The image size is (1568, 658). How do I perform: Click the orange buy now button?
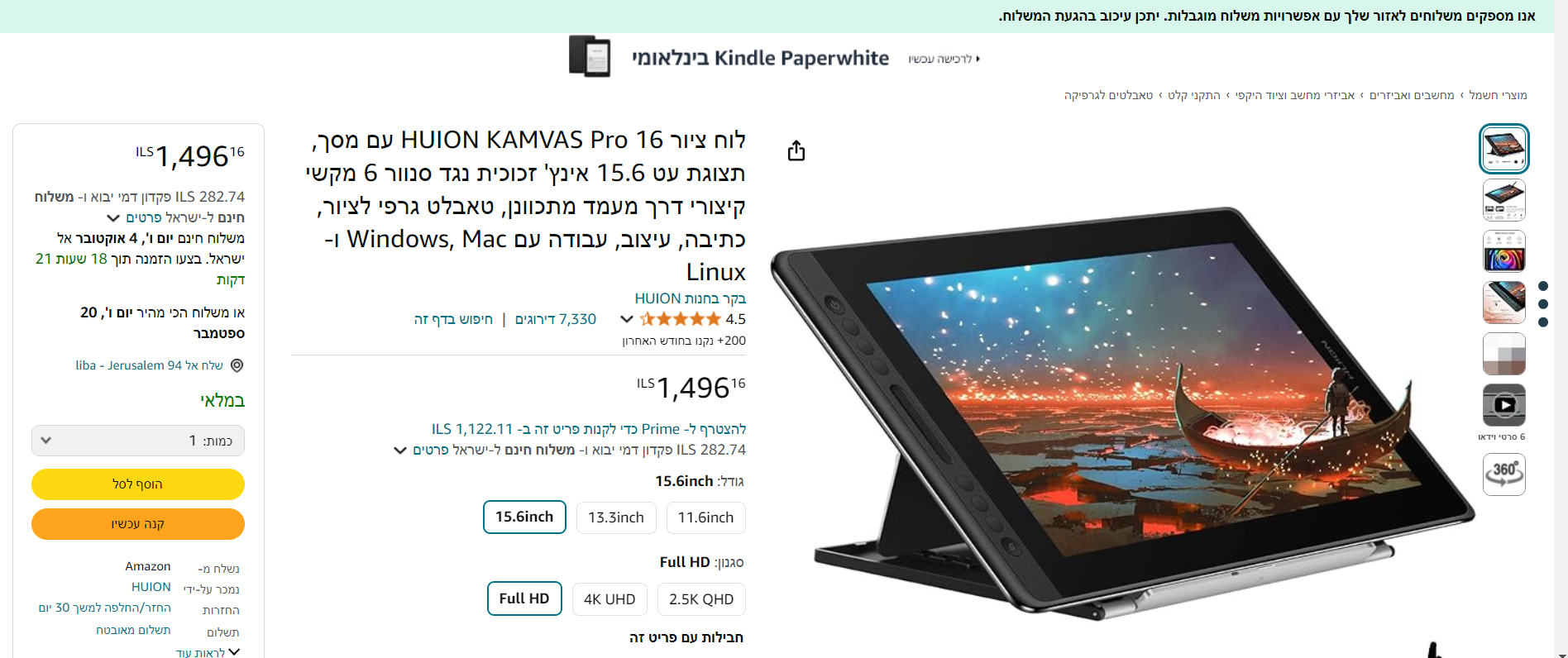(x=138, y=524)
